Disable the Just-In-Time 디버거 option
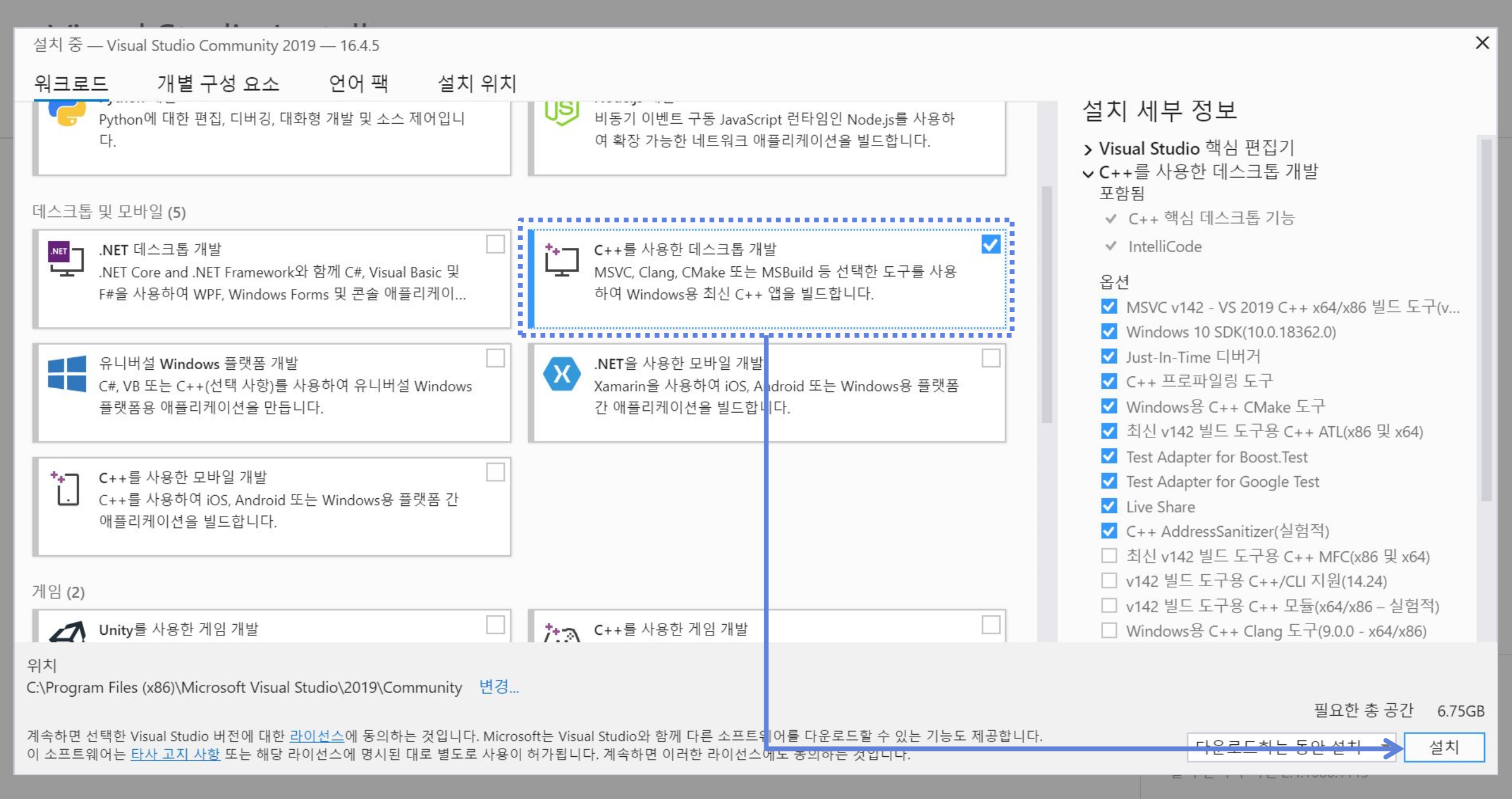Image resolution: width=1512 pixels, height=799 pixels. (1109, 357)
